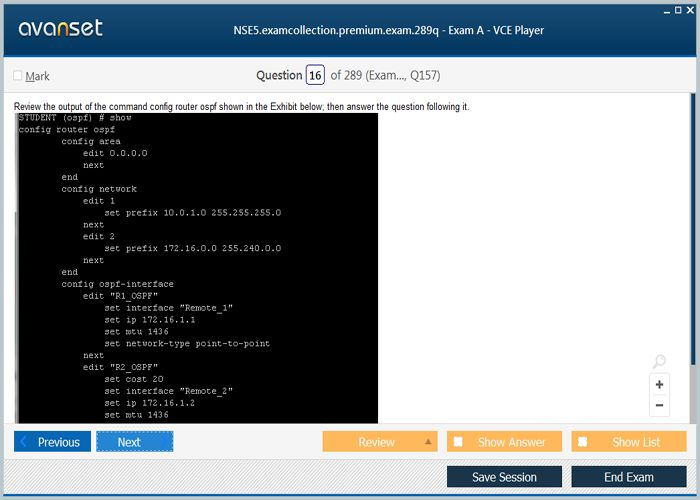
Task: Click the chevron arrow on Previous button
Action: tap(24, 442)
